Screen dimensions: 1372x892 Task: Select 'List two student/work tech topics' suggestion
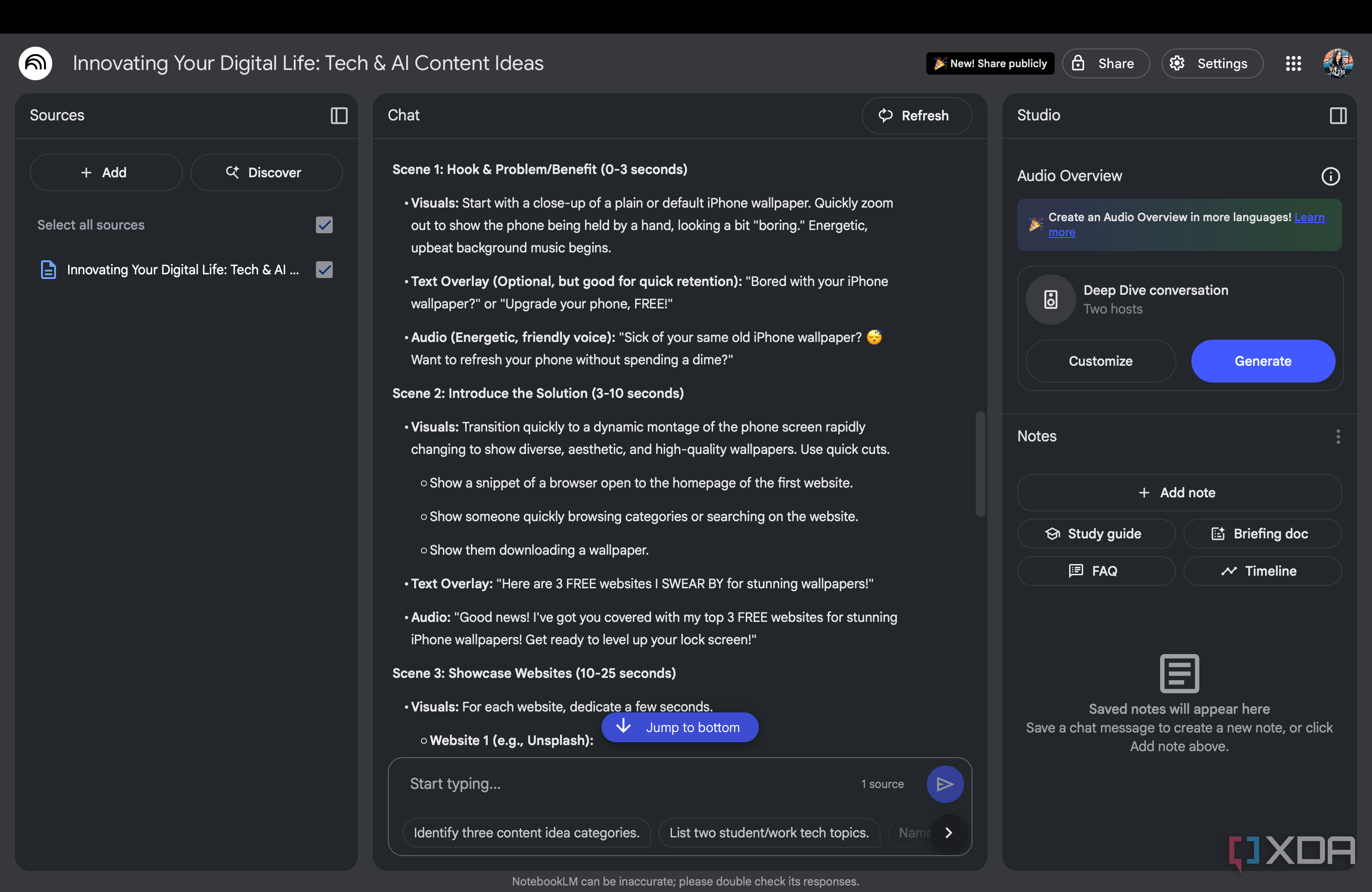point(769,833)
